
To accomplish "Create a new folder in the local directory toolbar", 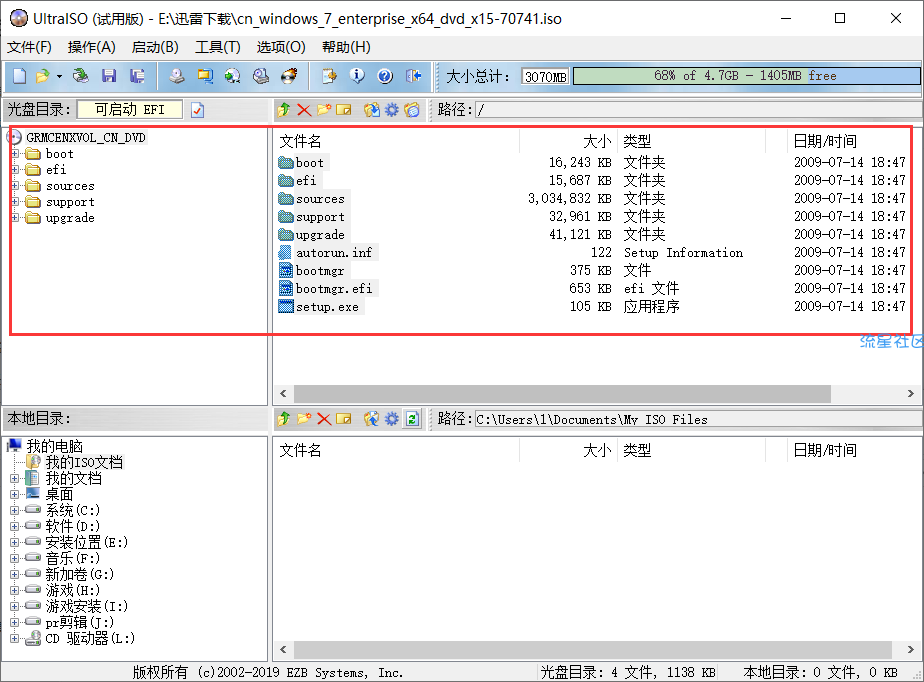I will click(x=304, y=419).
